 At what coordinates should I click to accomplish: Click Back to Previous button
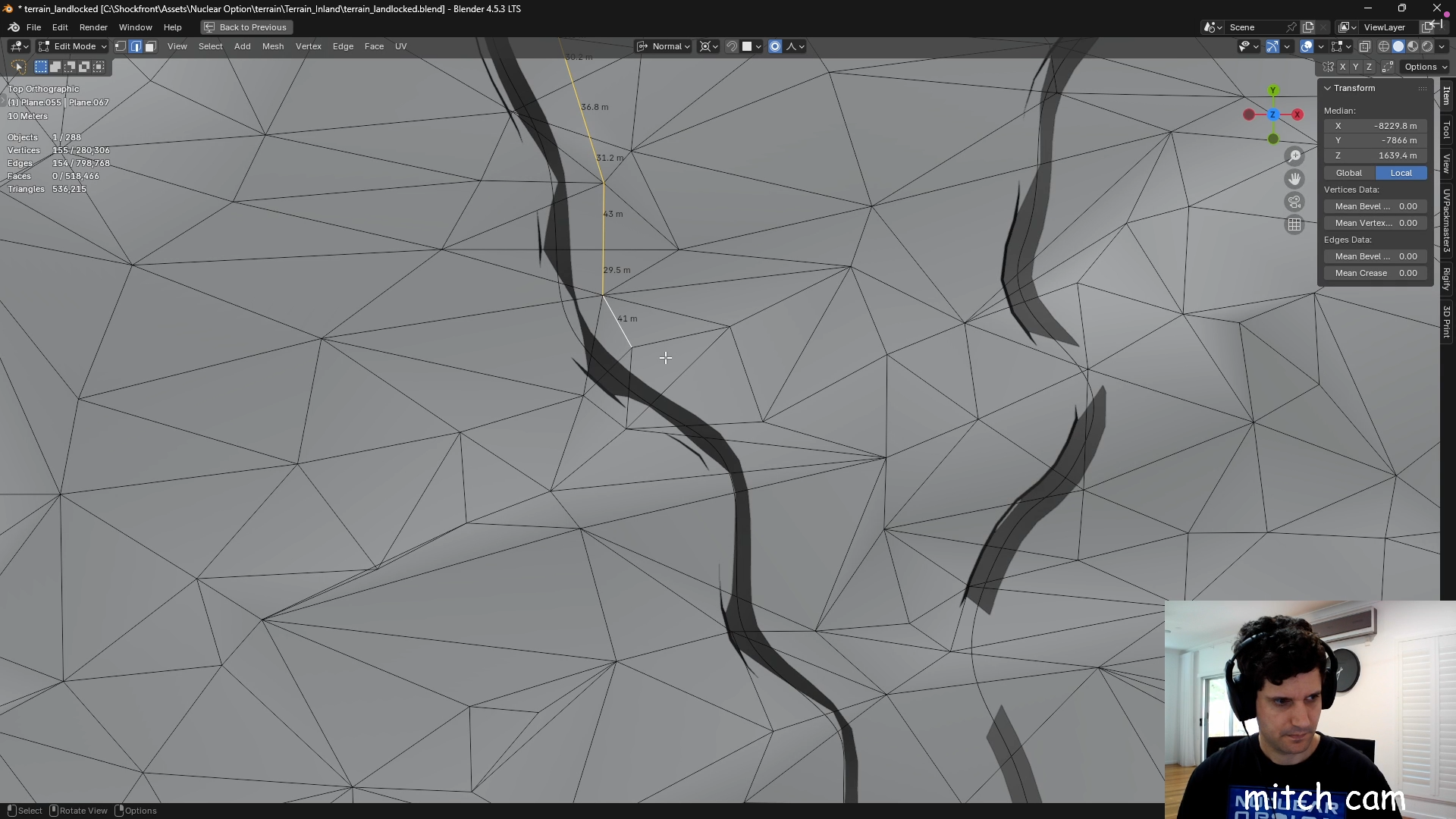246,27
